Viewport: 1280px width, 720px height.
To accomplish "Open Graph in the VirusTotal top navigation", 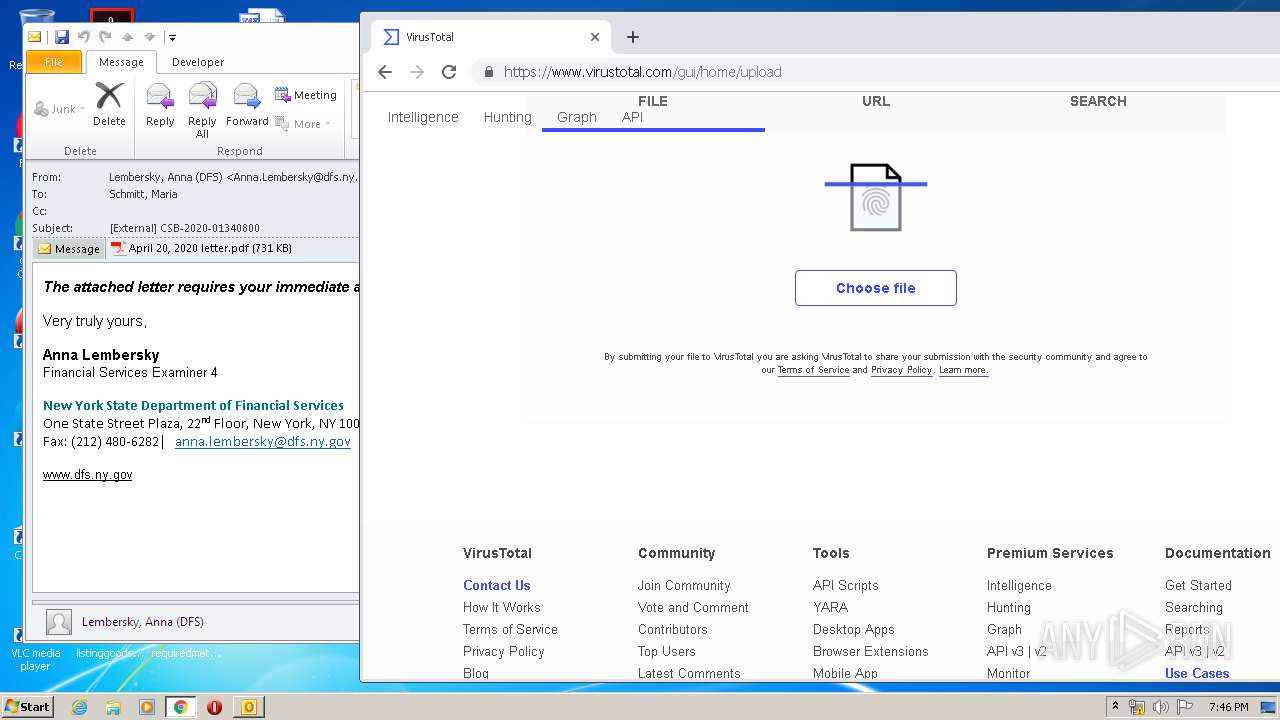I will pyautogui.click(x=577, y=117).
